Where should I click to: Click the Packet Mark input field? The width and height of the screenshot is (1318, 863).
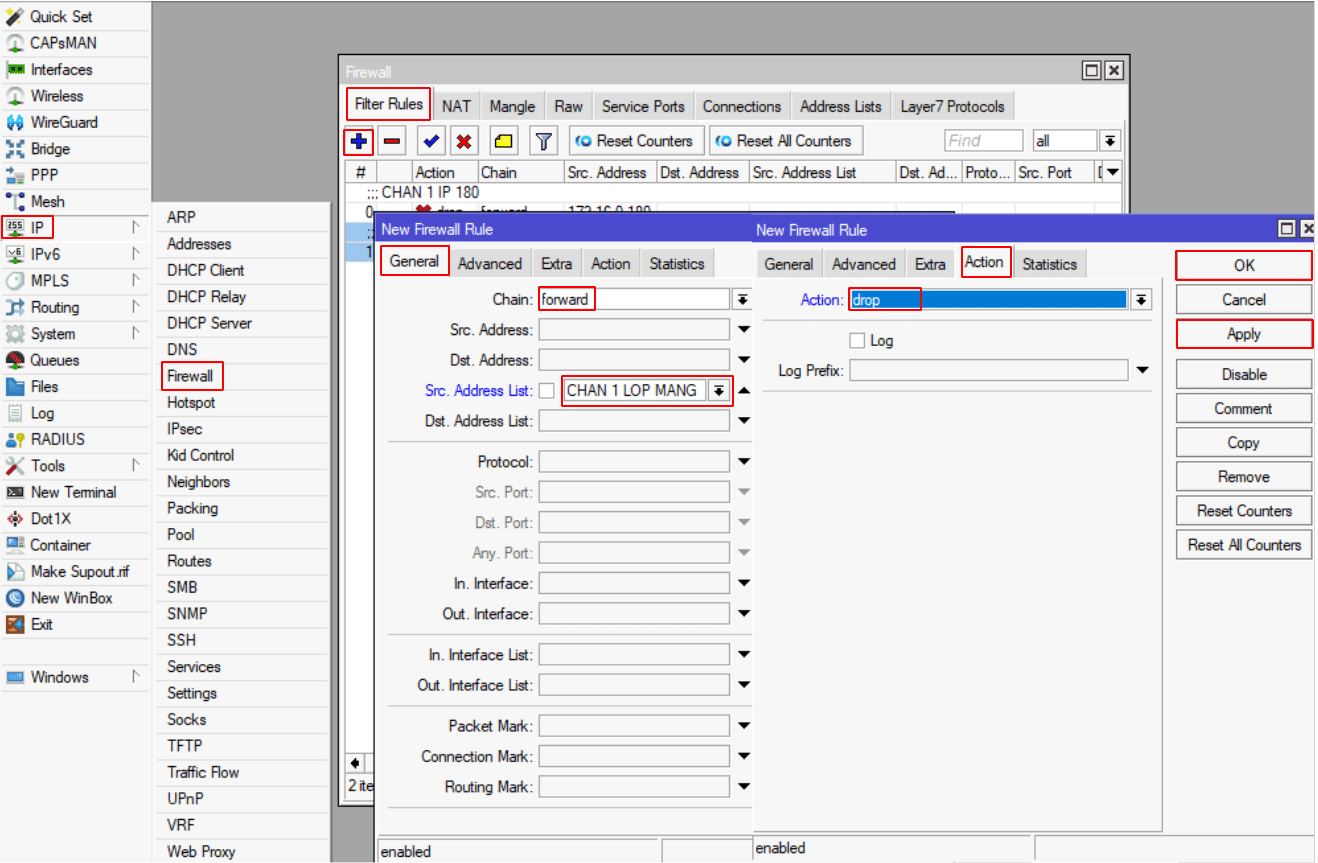635,726
